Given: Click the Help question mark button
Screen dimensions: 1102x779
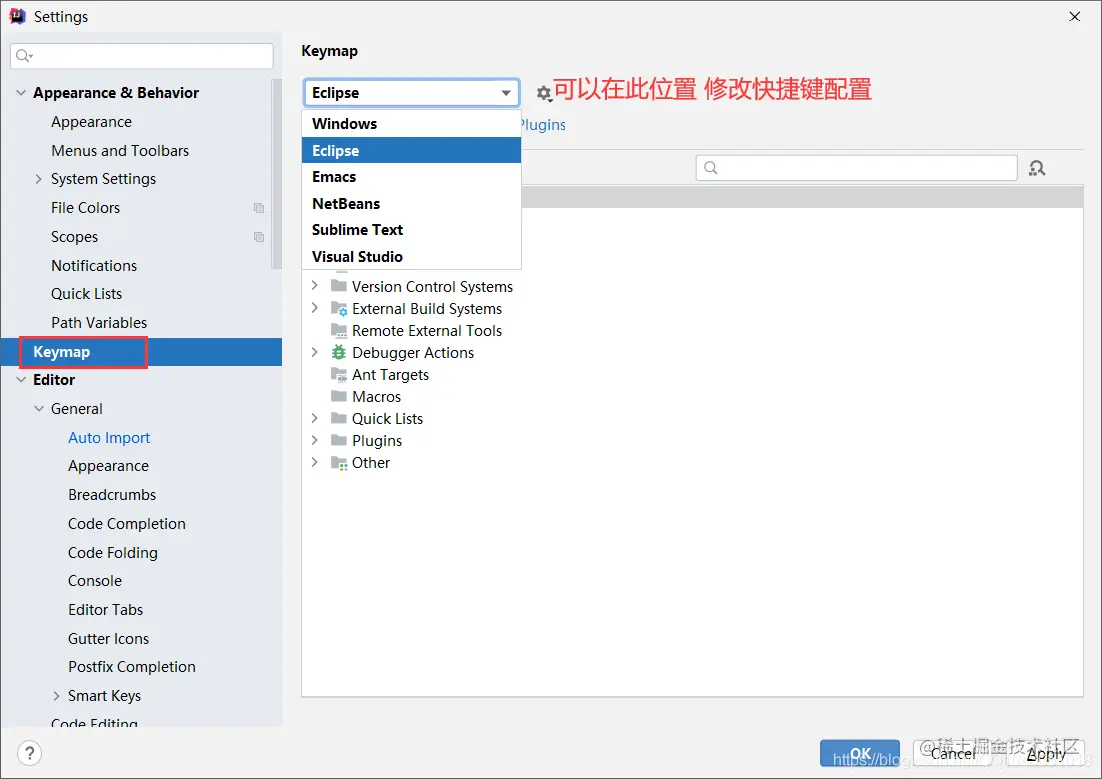Looking at the screenshot, I should coord(30,754).
